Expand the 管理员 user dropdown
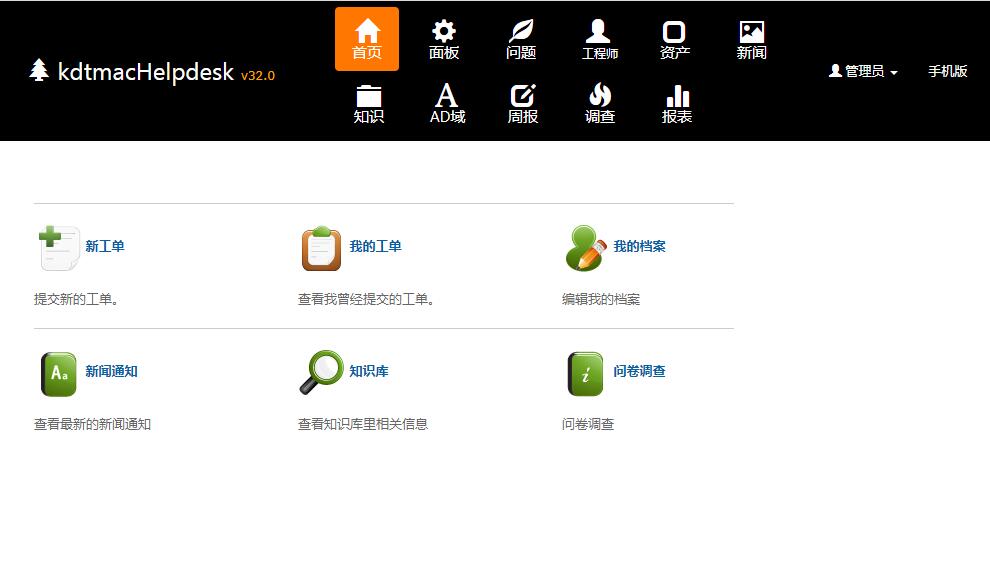This screenshot has height=565, width=990. [863, 71]
